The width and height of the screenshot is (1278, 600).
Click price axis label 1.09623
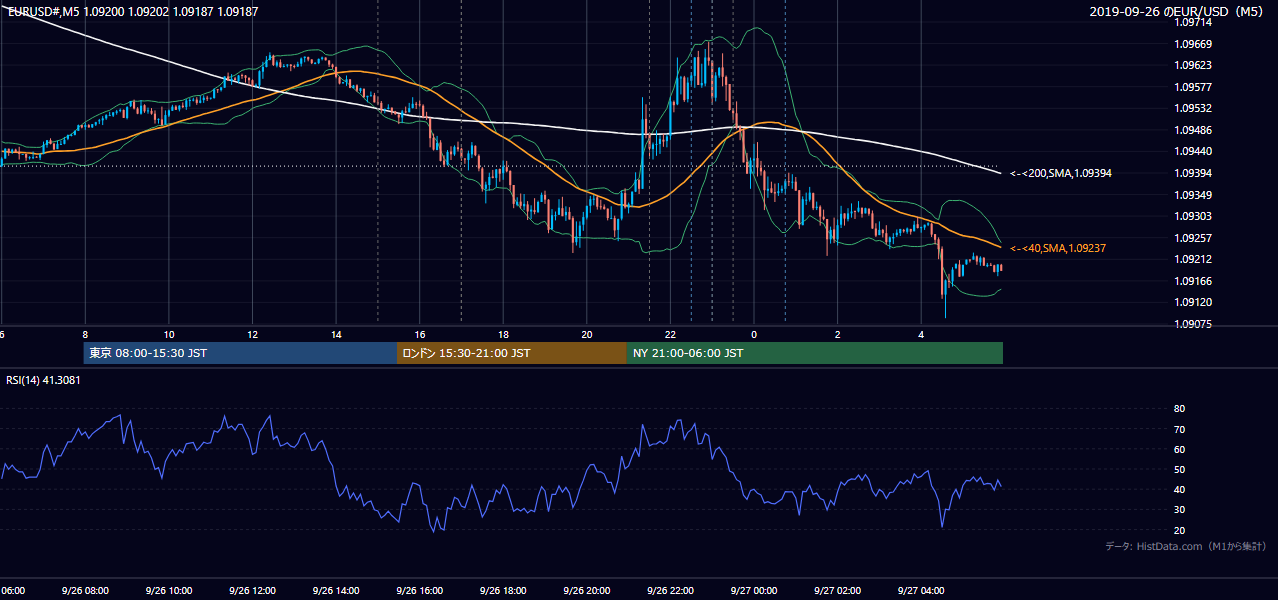click(1193, 65)
